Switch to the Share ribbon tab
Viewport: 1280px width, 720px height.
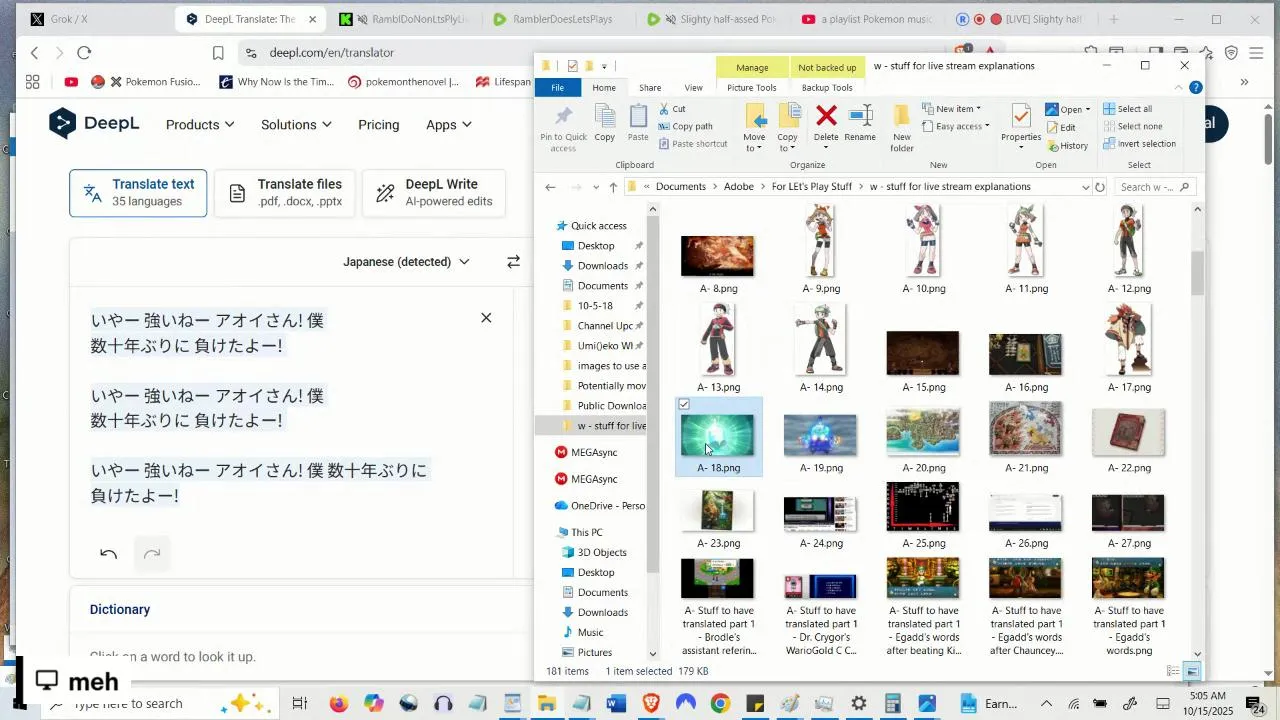point(650,88)
